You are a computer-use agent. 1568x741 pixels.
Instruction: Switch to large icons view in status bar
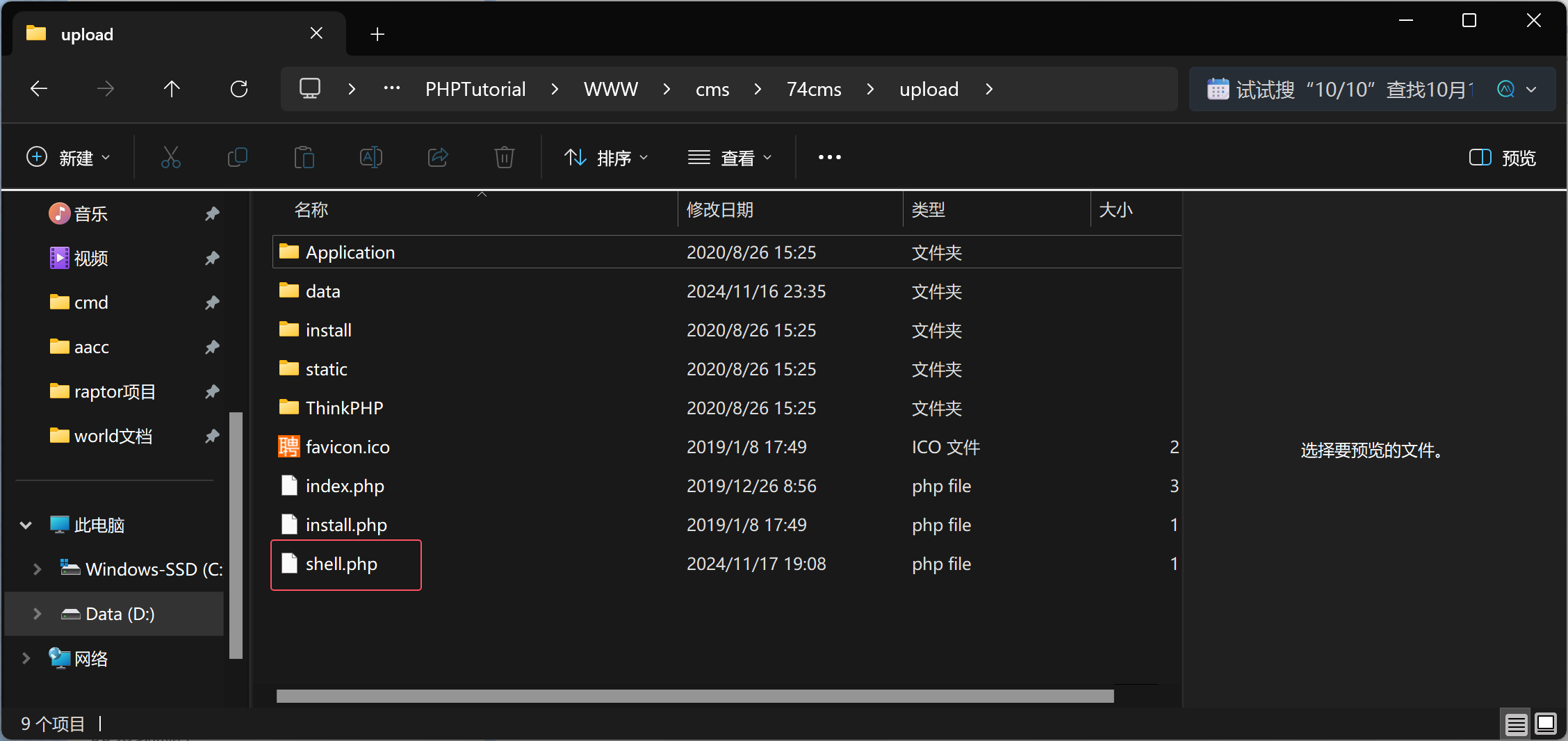tap(1546, 724)
